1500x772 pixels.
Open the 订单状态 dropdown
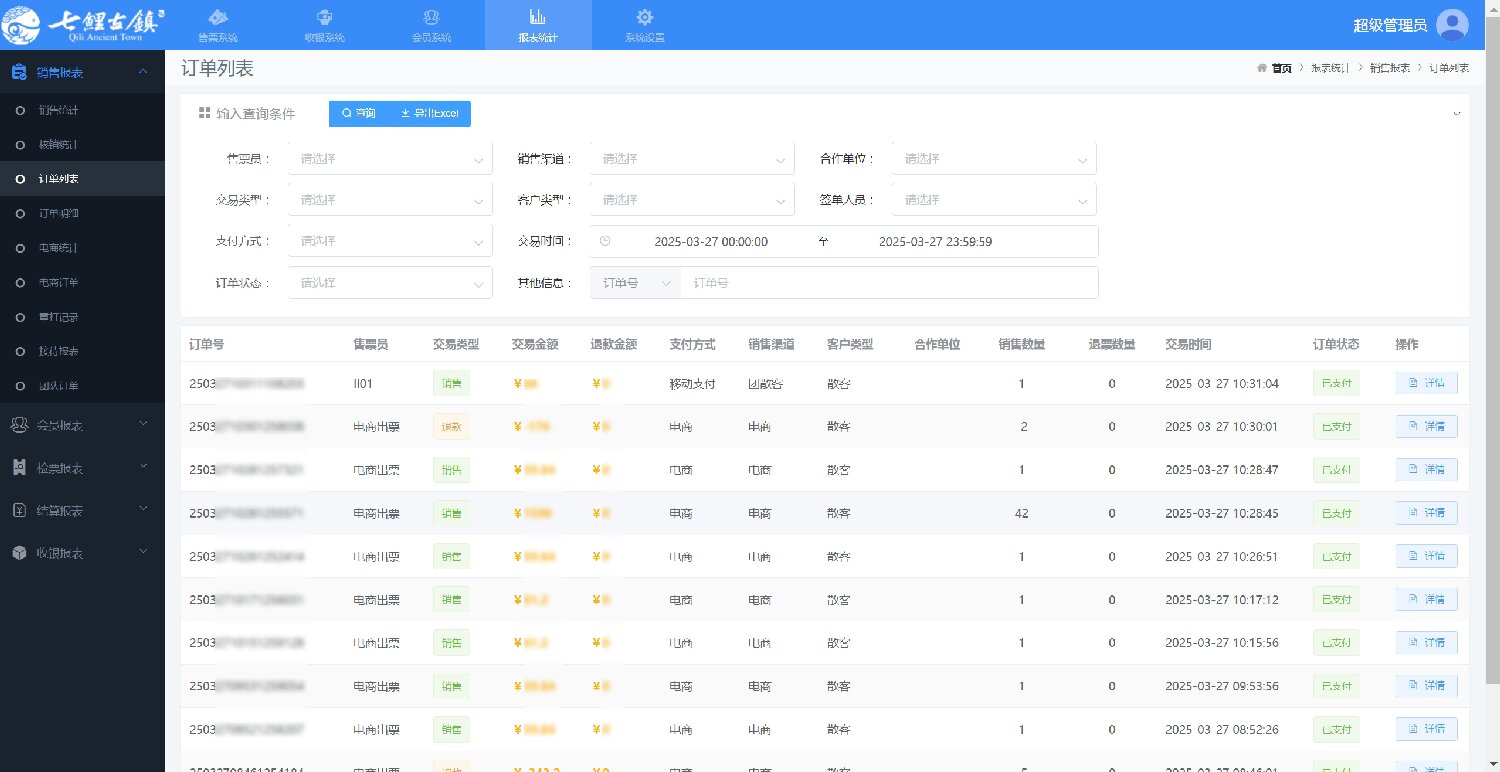pyautogui.click(x=390, y=283)
